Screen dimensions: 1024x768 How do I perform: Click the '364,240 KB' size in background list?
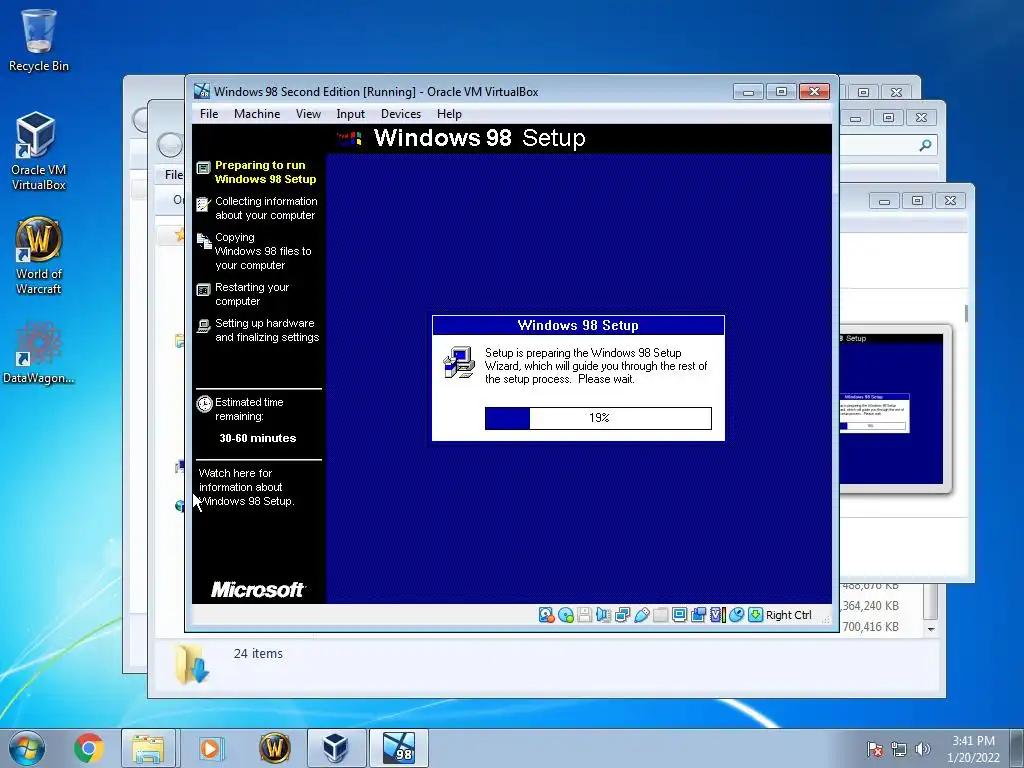click(x=871, y=606)
